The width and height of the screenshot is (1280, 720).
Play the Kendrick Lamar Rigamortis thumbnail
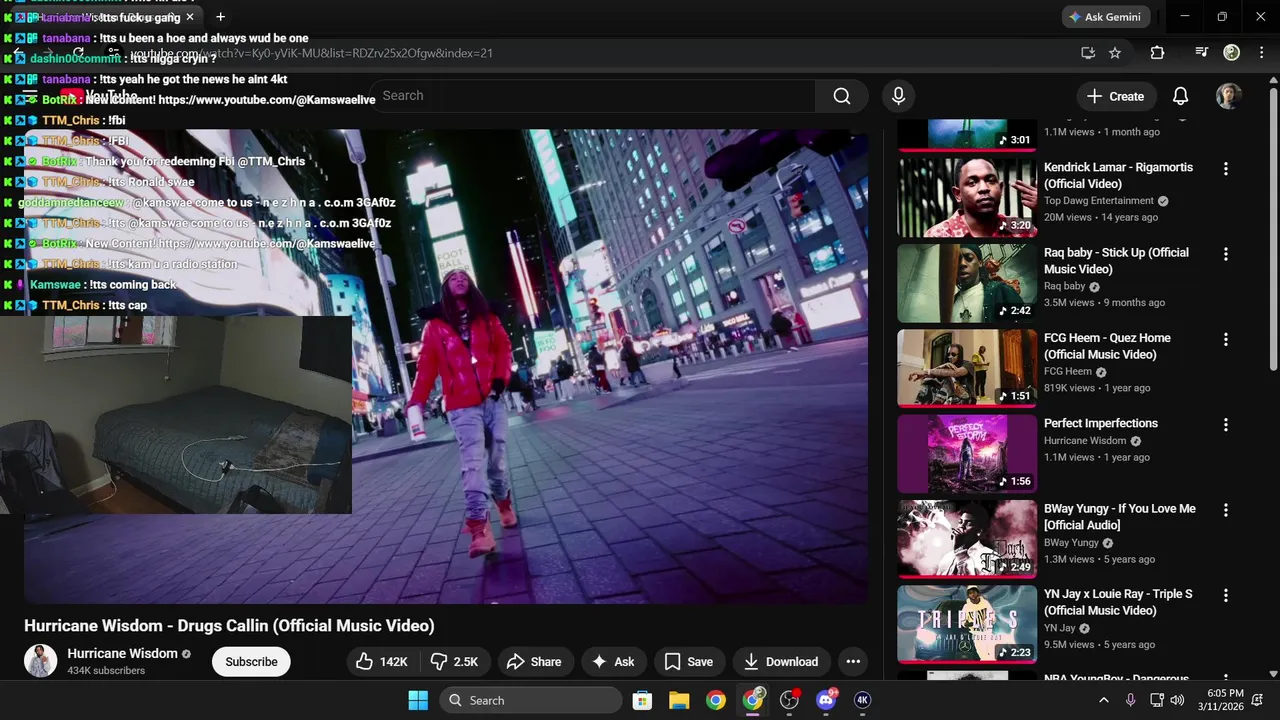(967, 197)
